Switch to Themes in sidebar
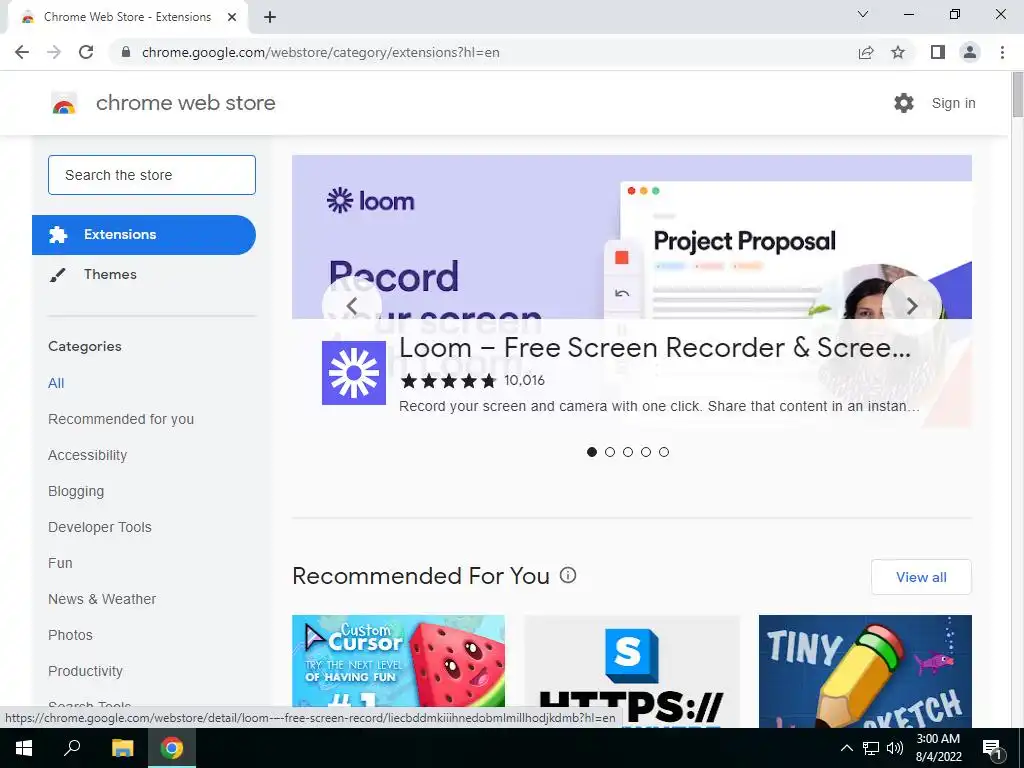This screenshot has height=768, width=1024. 110,274
